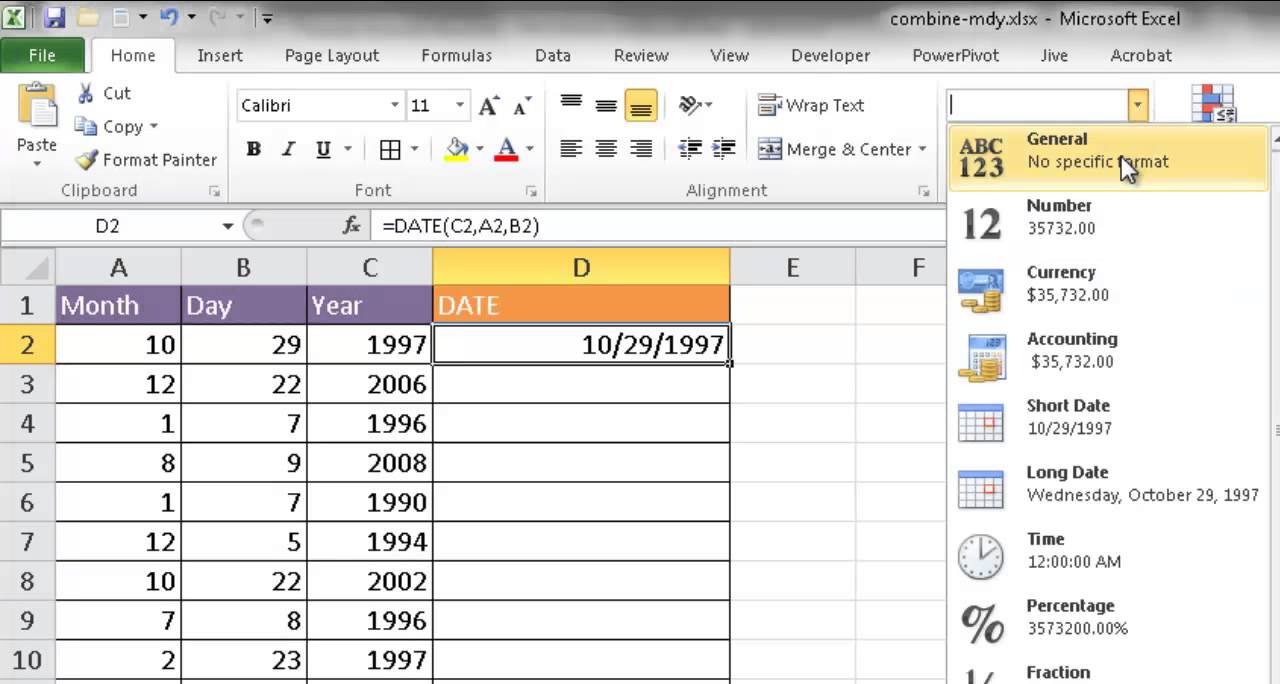Toggle Align Text Left
This screenshot has height=684, width=1280.
[571, 150]
